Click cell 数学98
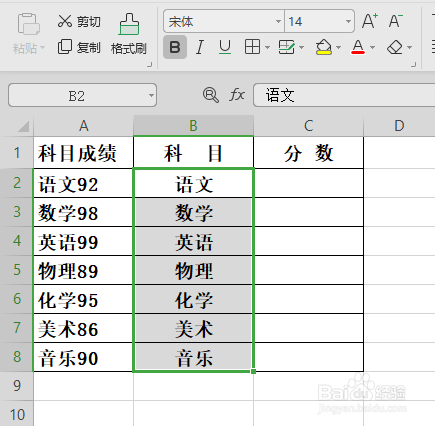This screenshot has width=435, height=426. [x=83, y=212]
